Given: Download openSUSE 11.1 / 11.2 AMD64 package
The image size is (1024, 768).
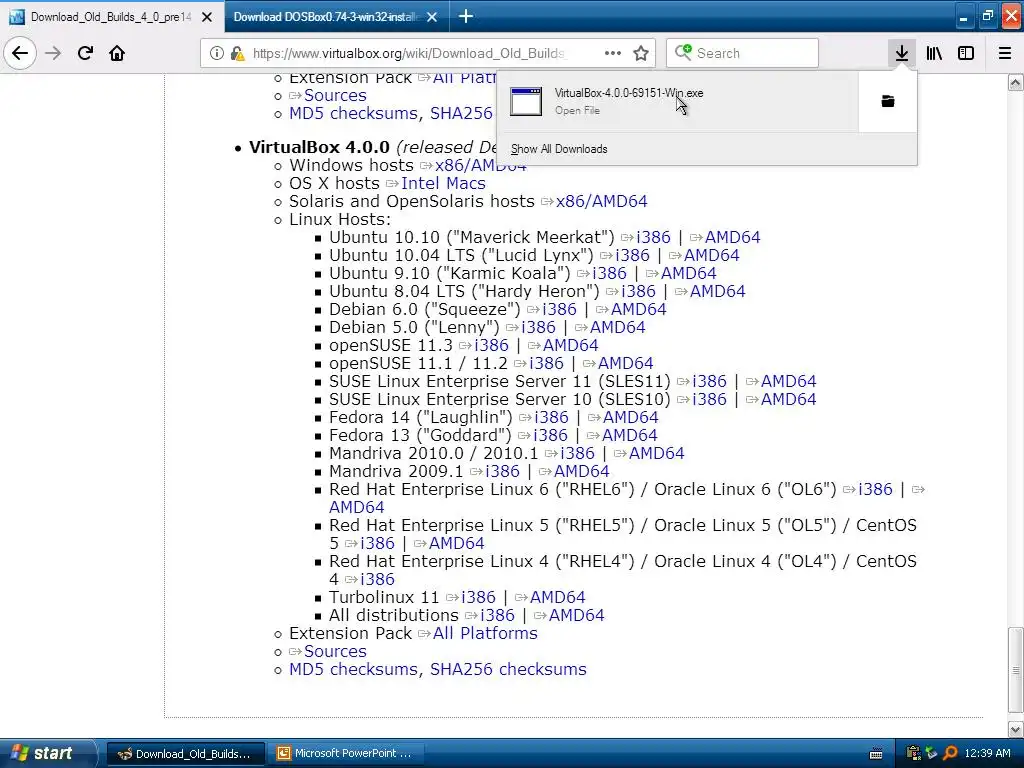Looking at the screenshot, I should pos(626,363).
